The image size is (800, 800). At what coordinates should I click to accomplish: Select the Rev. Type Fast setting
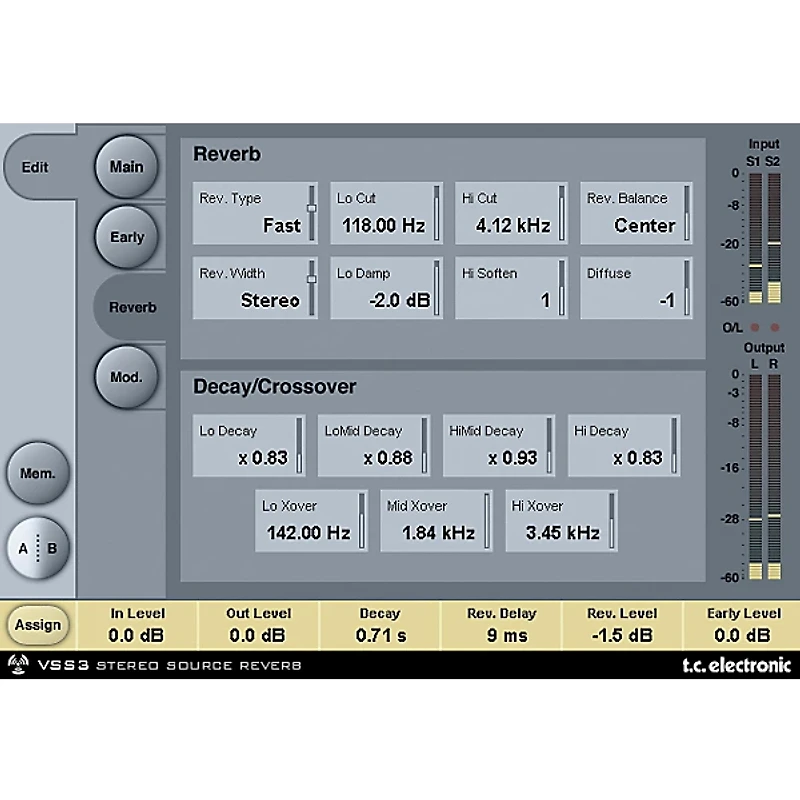(255, 213)
